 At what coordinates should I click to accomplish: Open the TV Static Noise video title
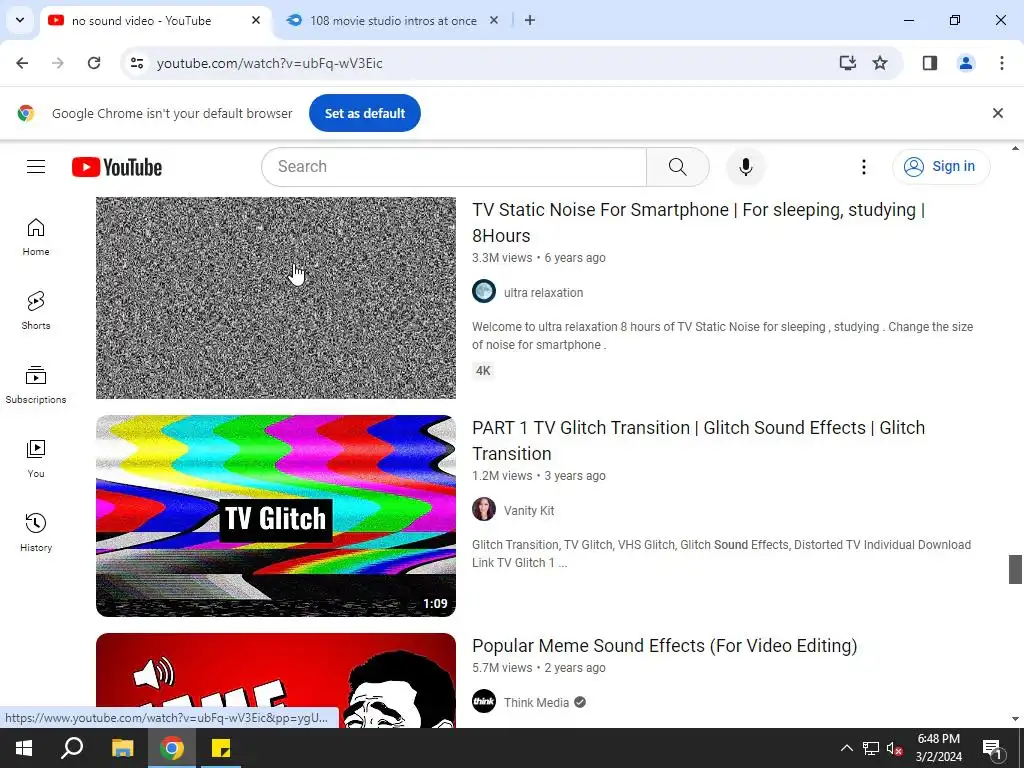pos(698,223)
